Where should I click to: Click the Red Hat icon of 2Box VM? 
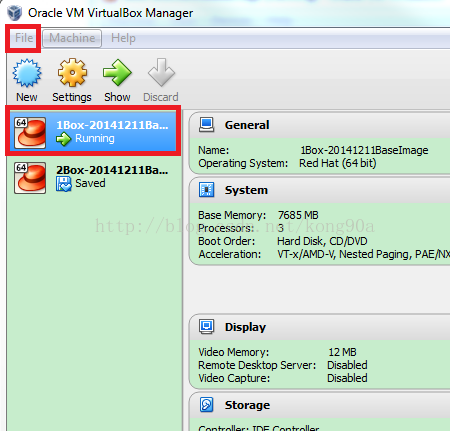pyautogui.click(x=30, y=178)
